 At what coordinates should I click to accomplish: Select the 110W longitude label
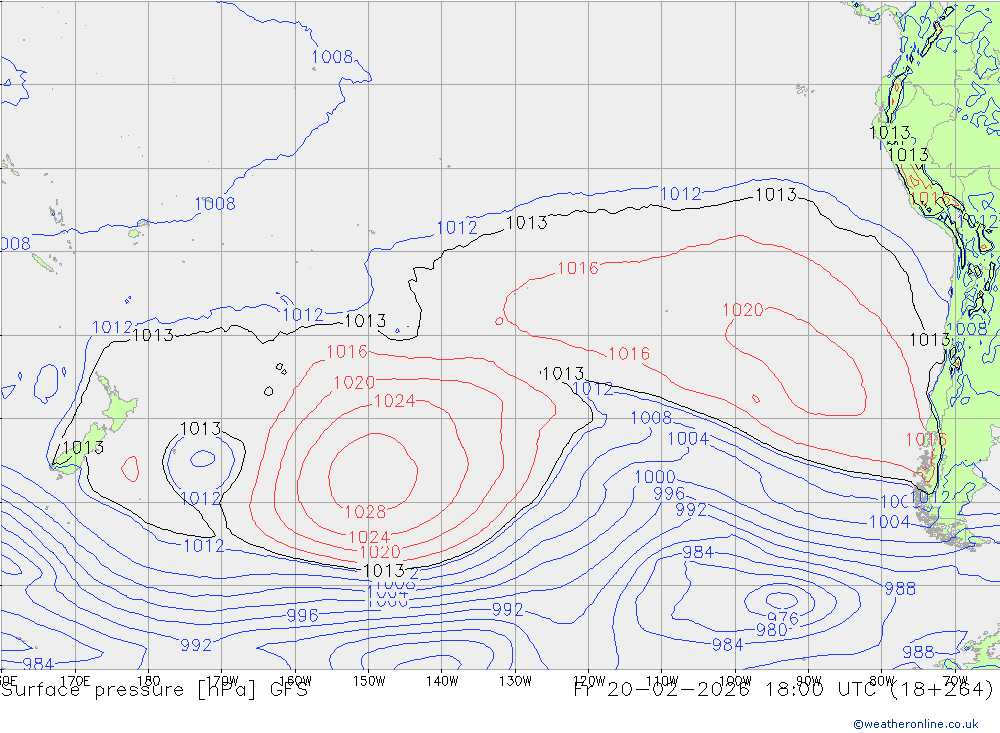pos(662,681)
